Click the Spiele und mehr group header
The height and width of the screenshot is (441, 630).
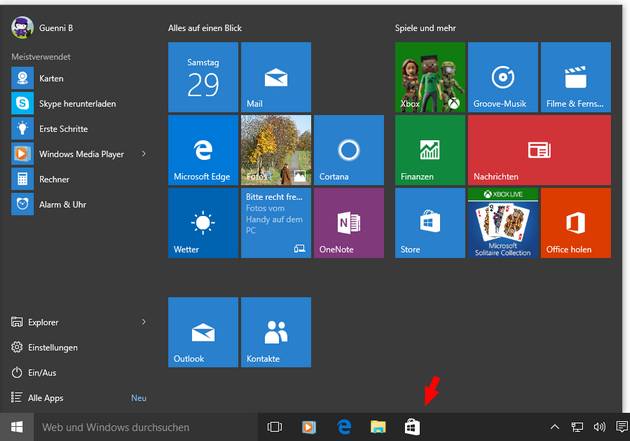[x=425, y=28]
